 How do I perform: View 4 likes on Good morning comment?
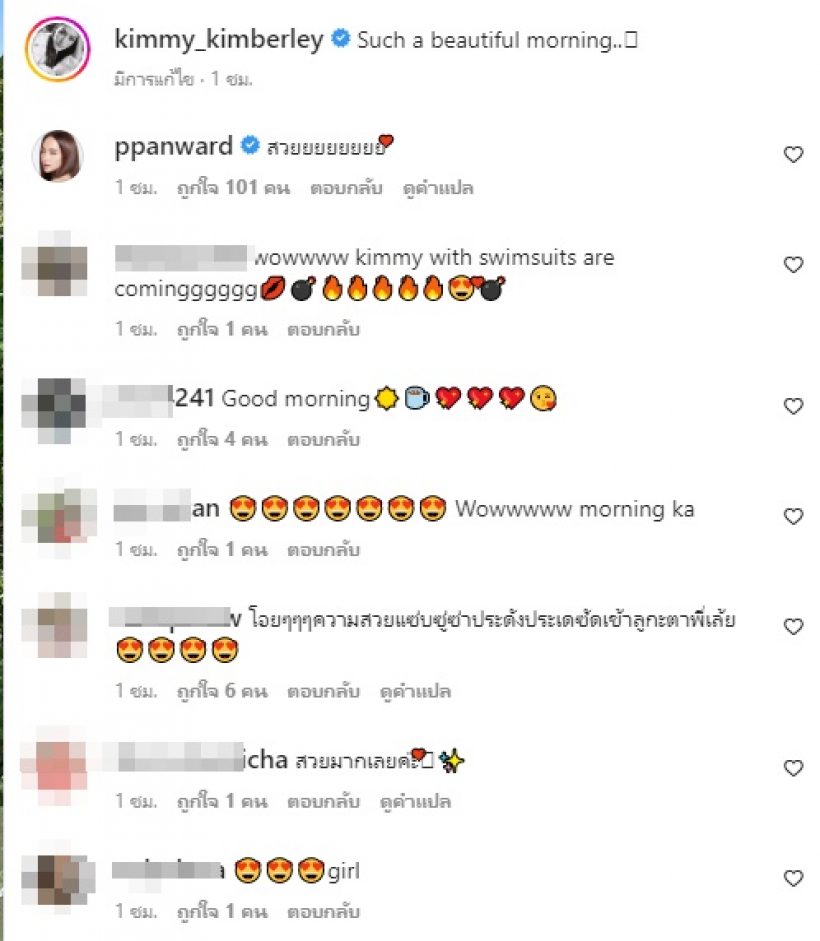(x=222, y=440)
